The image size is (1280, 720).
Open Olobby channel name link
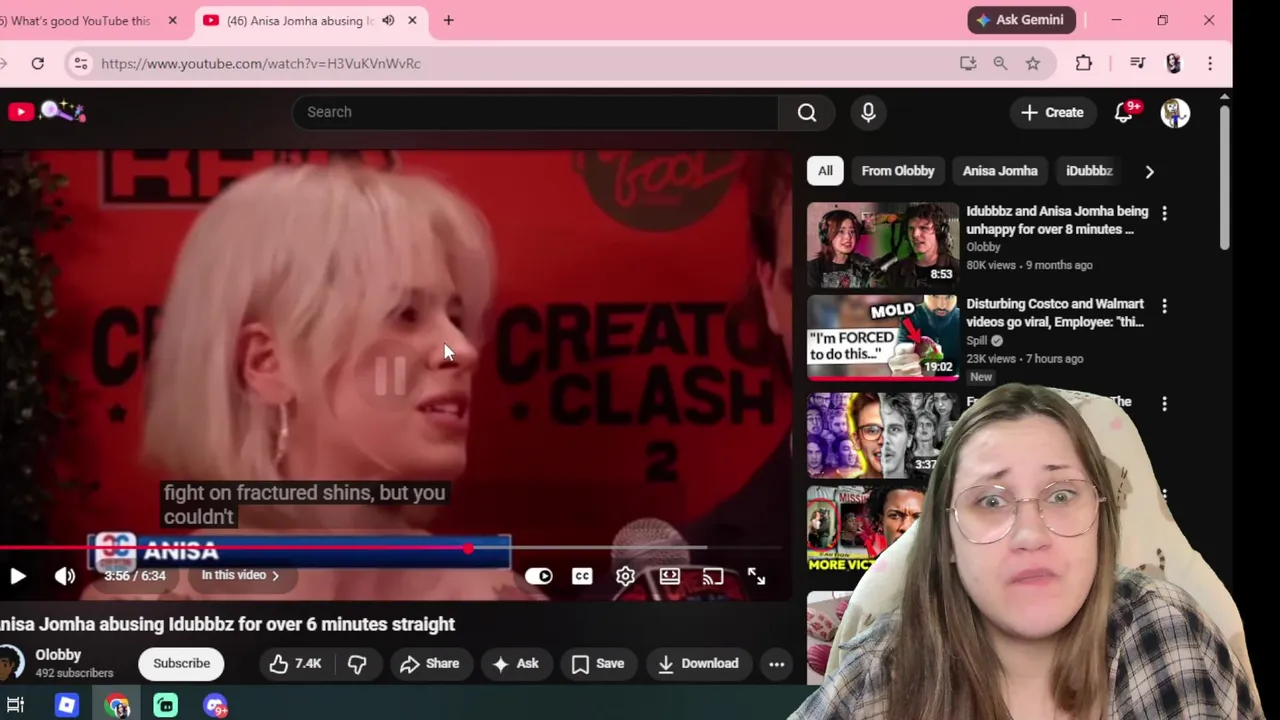pos(58,655)
